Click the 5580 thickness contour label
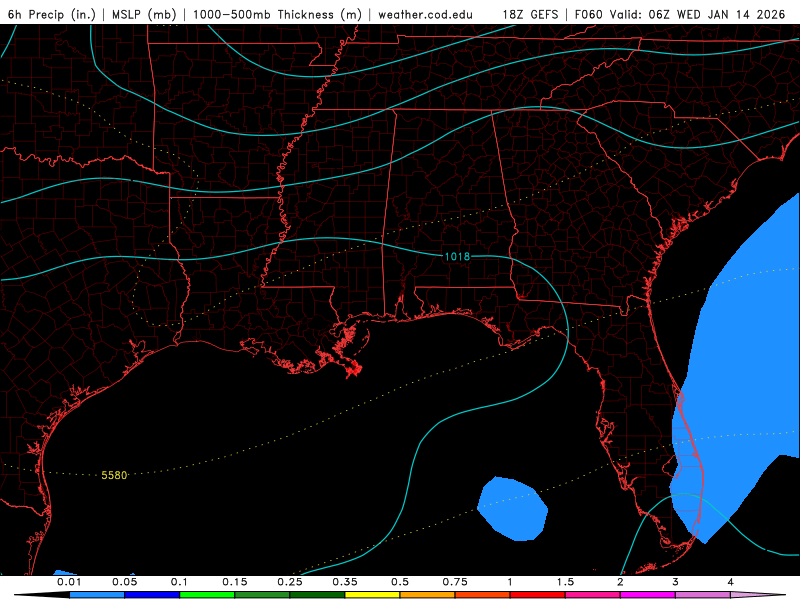The height and width of the screenshot is (600, 800). coord(114,476)
